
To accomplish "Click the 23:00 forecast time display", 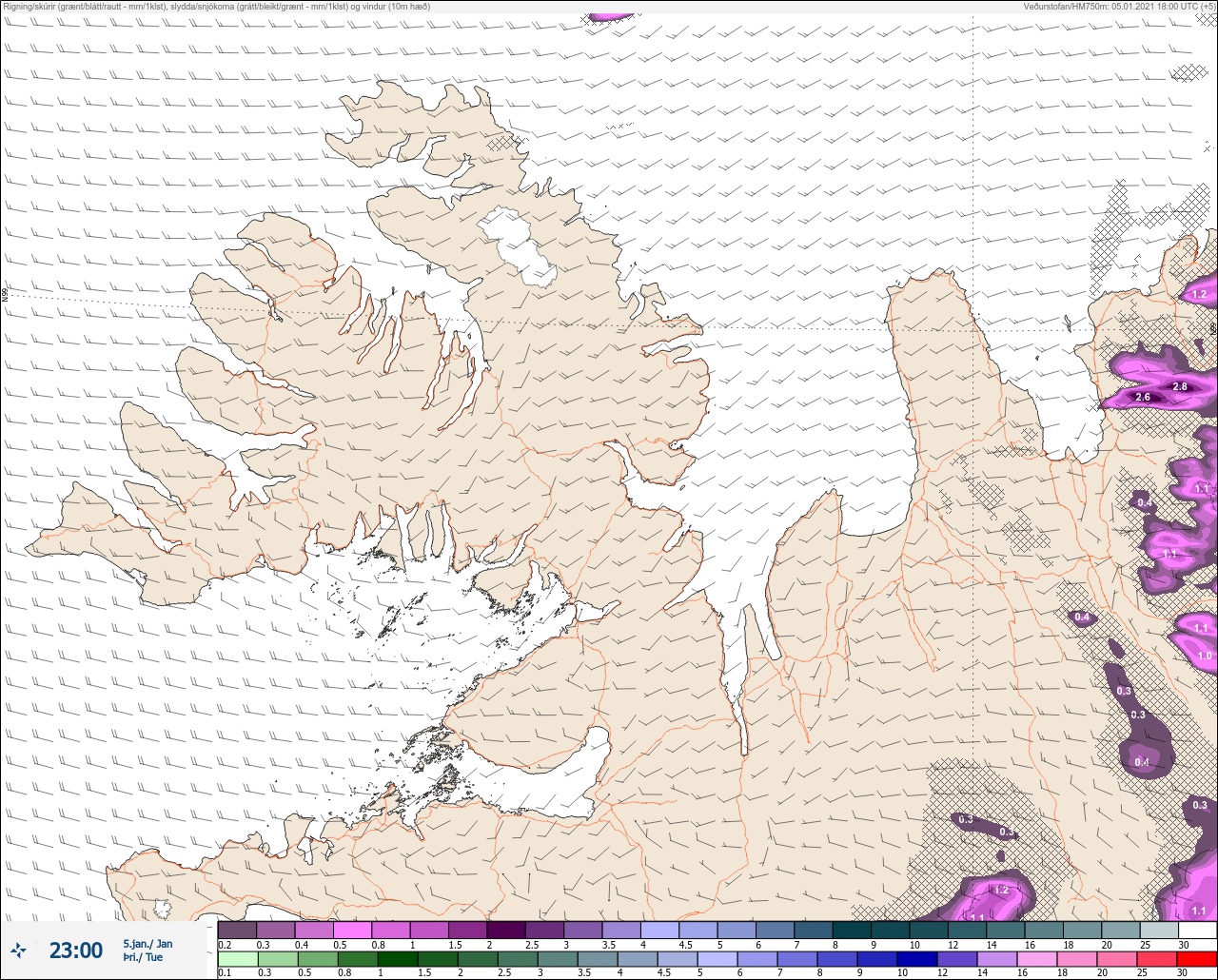I will point(75,951).
